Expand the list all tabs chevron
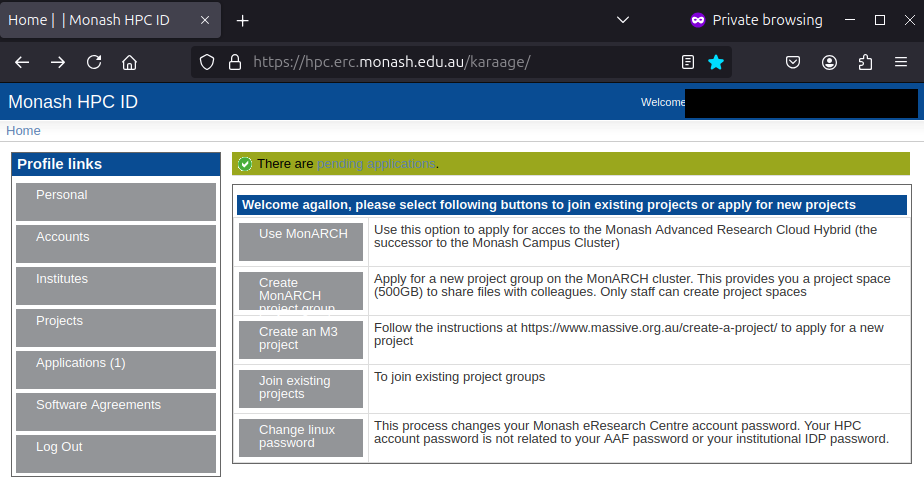This screenshot has height=484, width=924. 622,20
